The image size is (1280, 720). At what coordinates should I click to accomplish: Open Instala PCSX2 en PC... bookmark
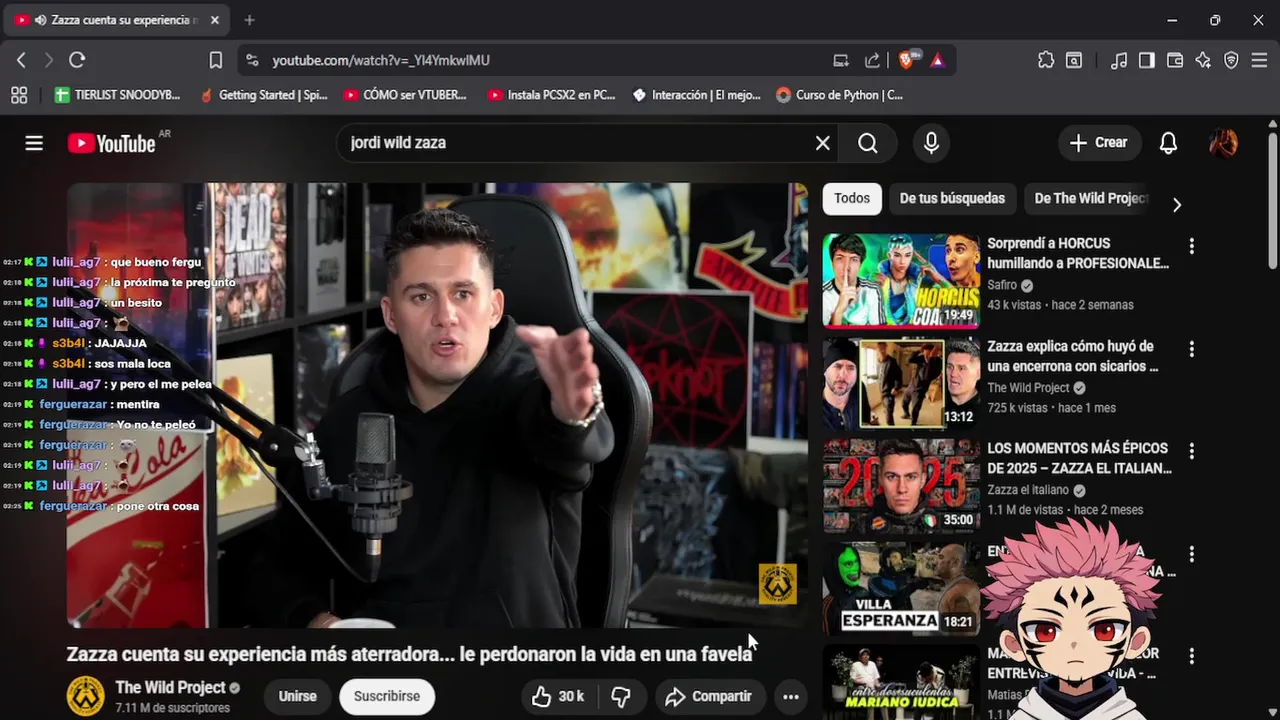click(x=552, y=95)
